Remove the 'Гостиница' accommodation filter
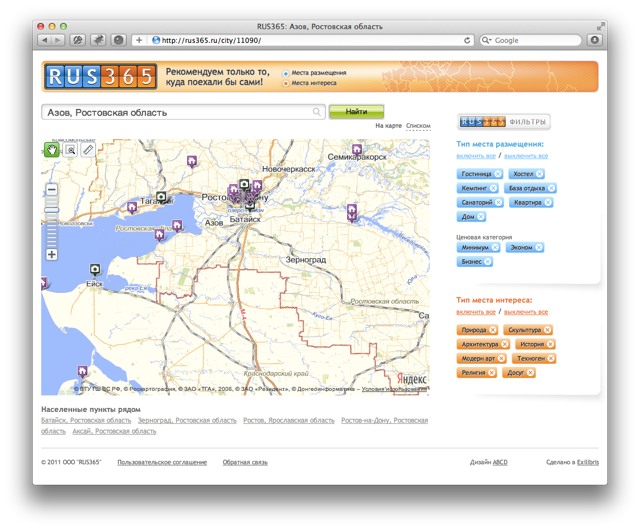Screen dimensions: 640x530 [x=498, y=174]
